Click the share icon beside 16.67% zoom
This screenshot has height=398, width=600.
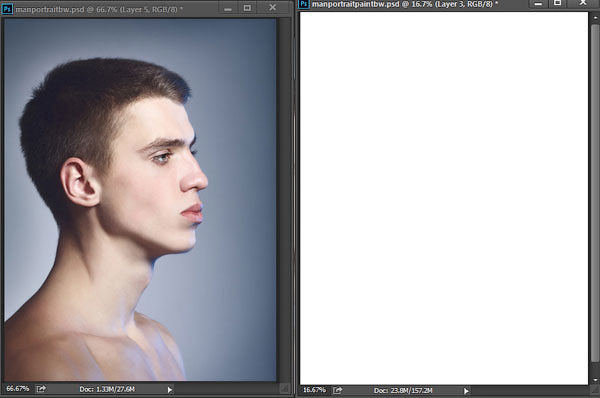pos(338,390)
